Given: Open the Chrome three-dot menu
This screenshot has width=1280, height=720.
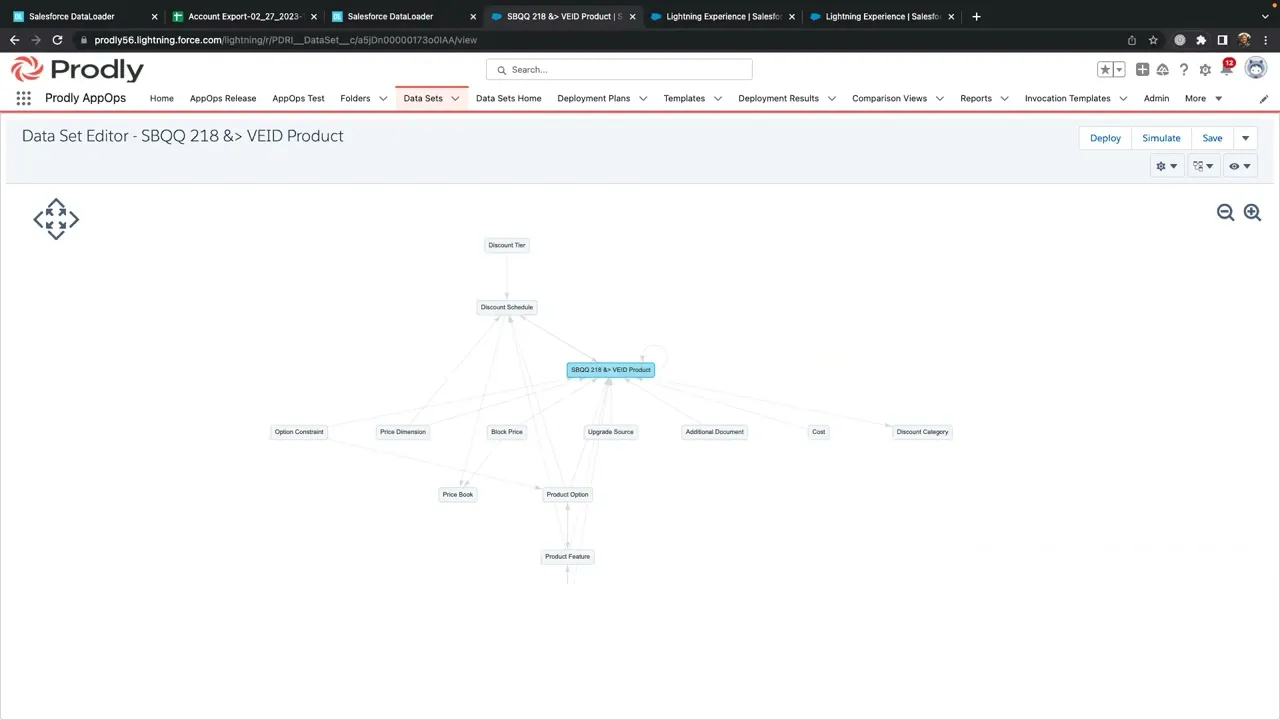Looking at the screenshot, I should click(1266, 40).
